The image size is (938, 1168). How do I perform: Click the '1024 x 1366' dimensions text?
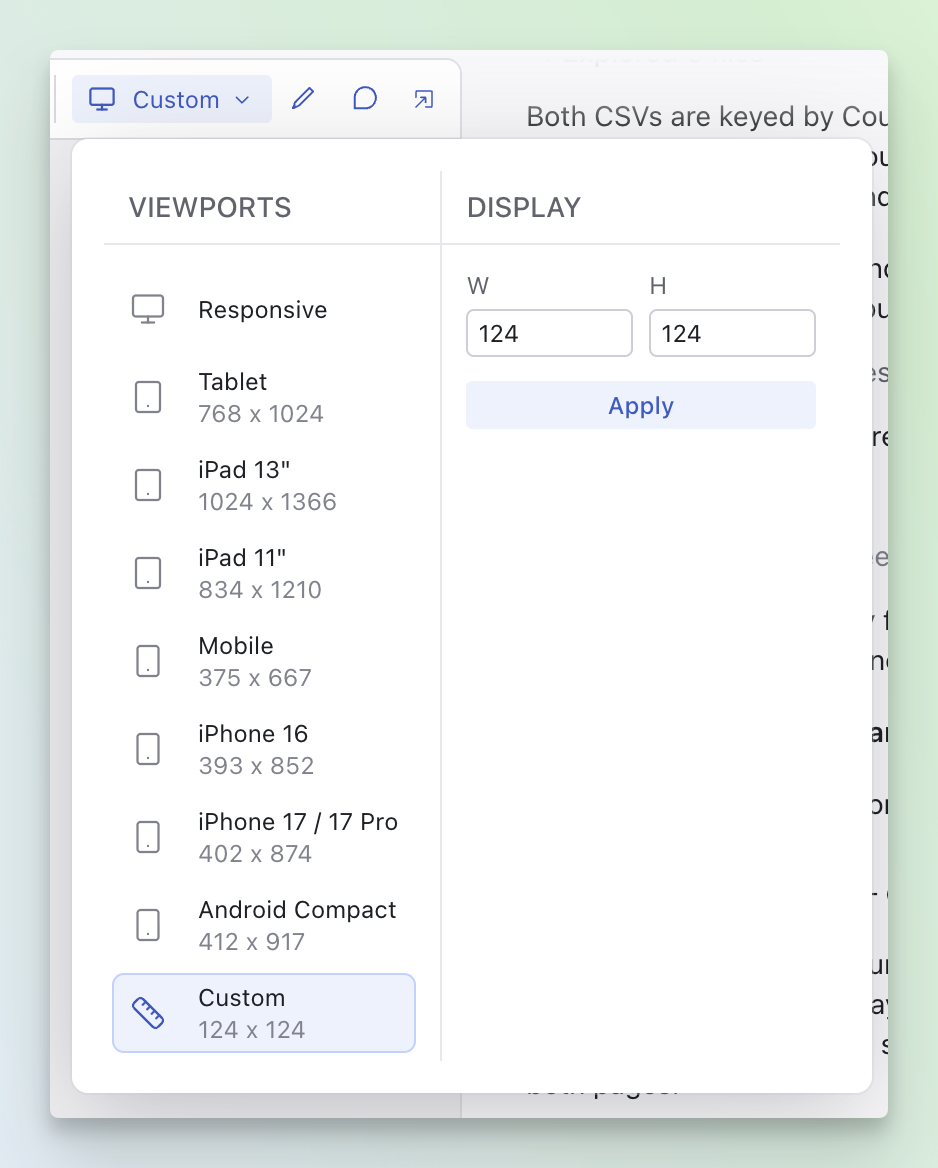pyautogui.click(x=267, y=501)
